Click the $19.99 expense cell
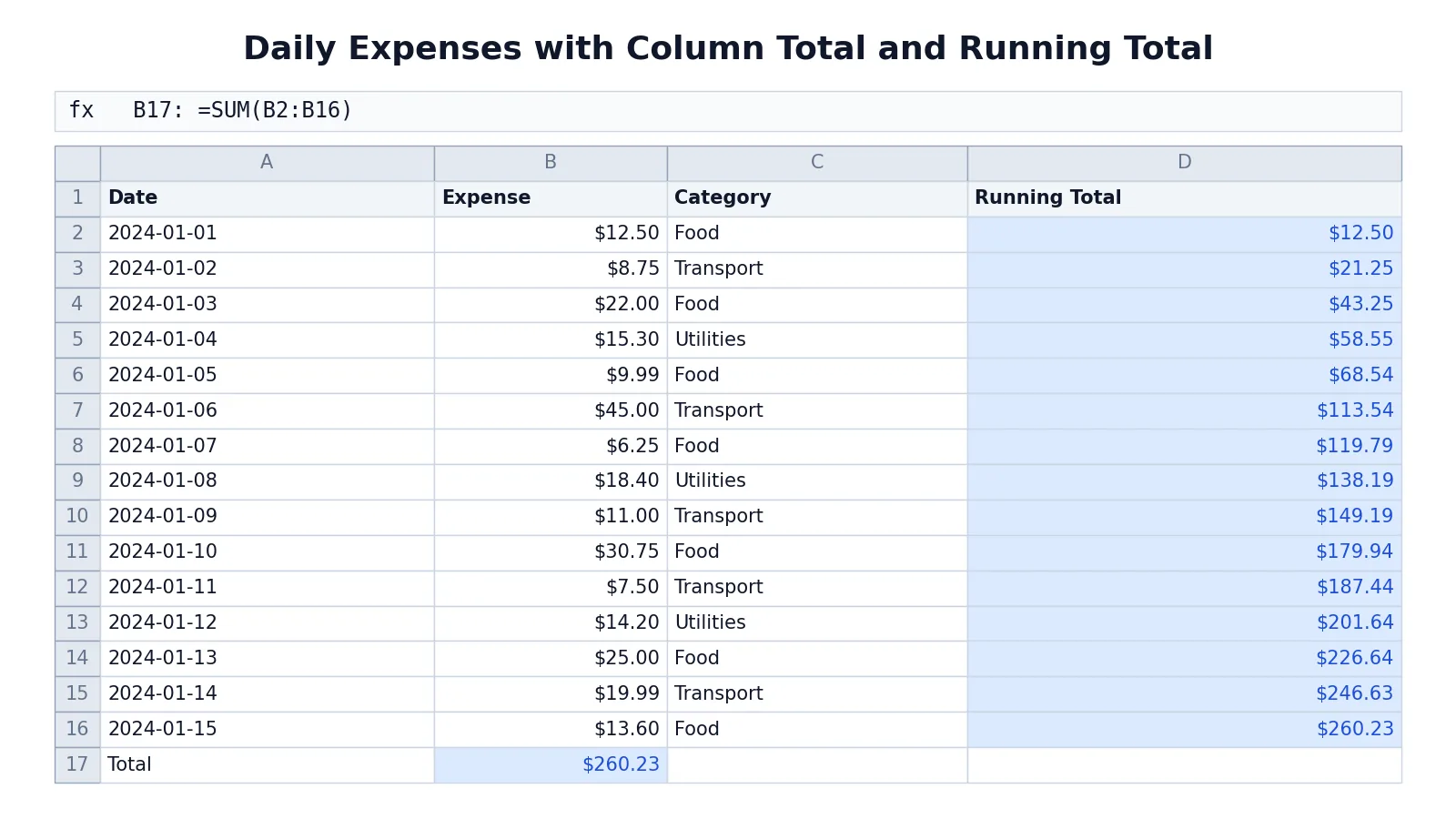The height and width of the screenshot is (819, 1456). click(551, 694)
